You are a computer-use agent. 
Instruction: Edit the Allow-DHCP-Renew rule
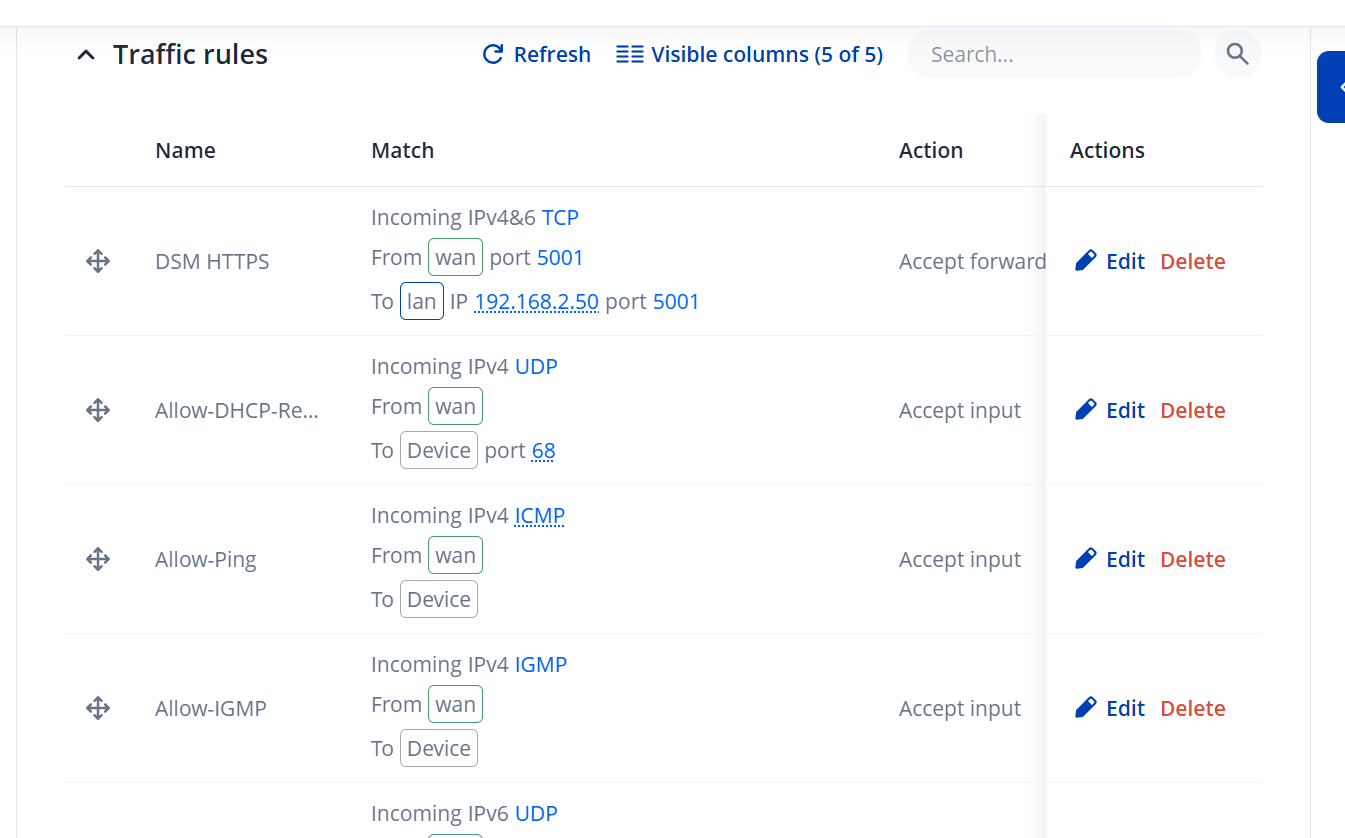(x=1110, y=411)
